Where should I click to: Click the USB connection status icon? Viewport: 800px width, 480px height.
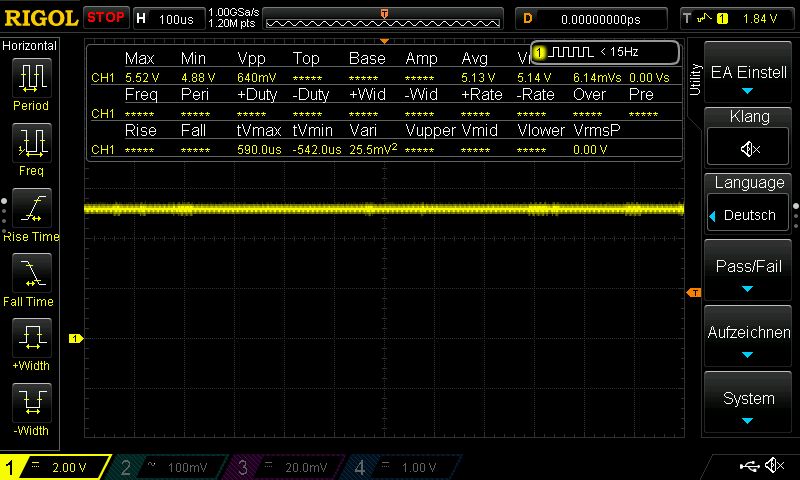(749, 466)
